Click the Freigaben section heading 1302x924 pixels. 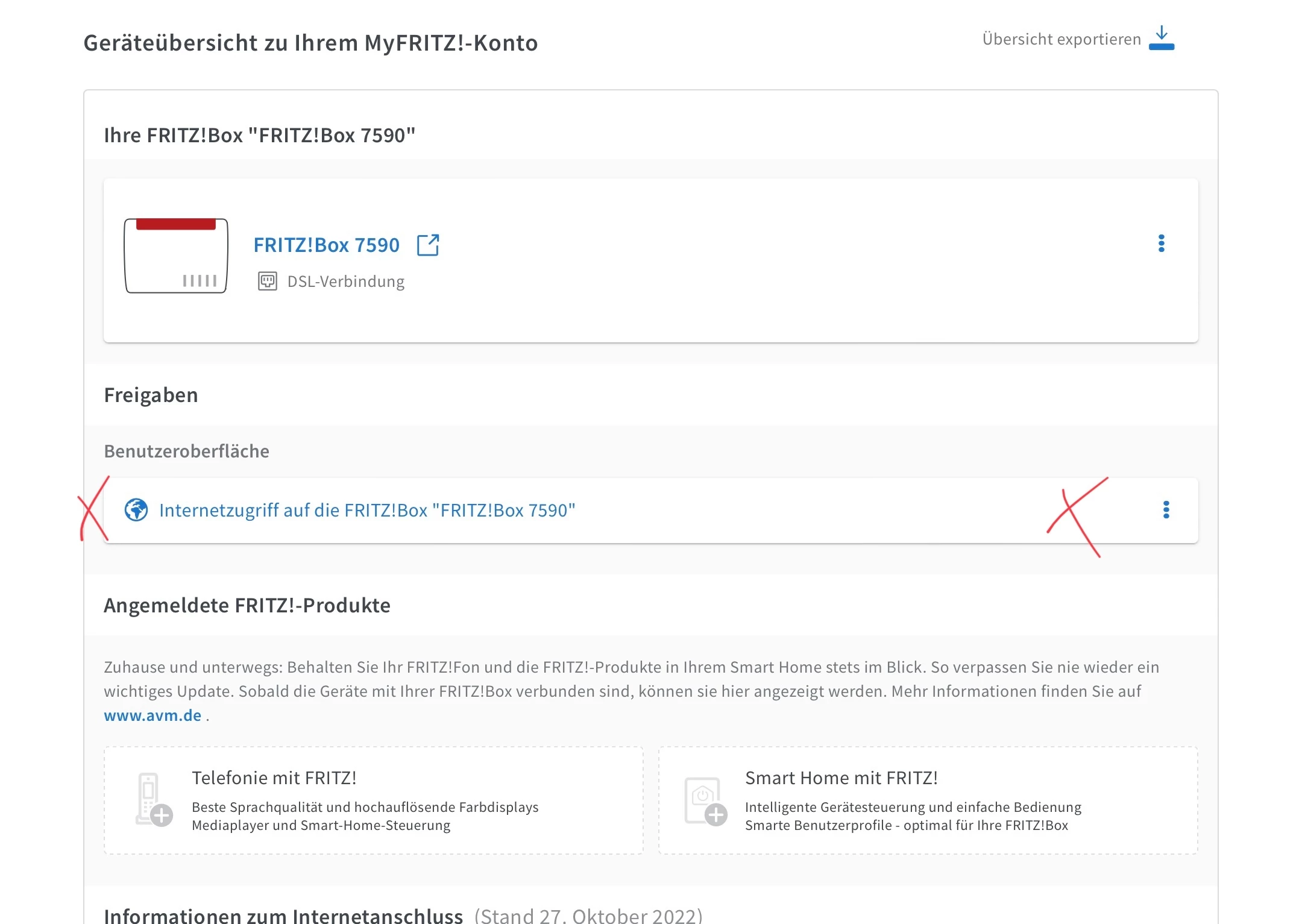pyautogui.click(x=151, y=395)
